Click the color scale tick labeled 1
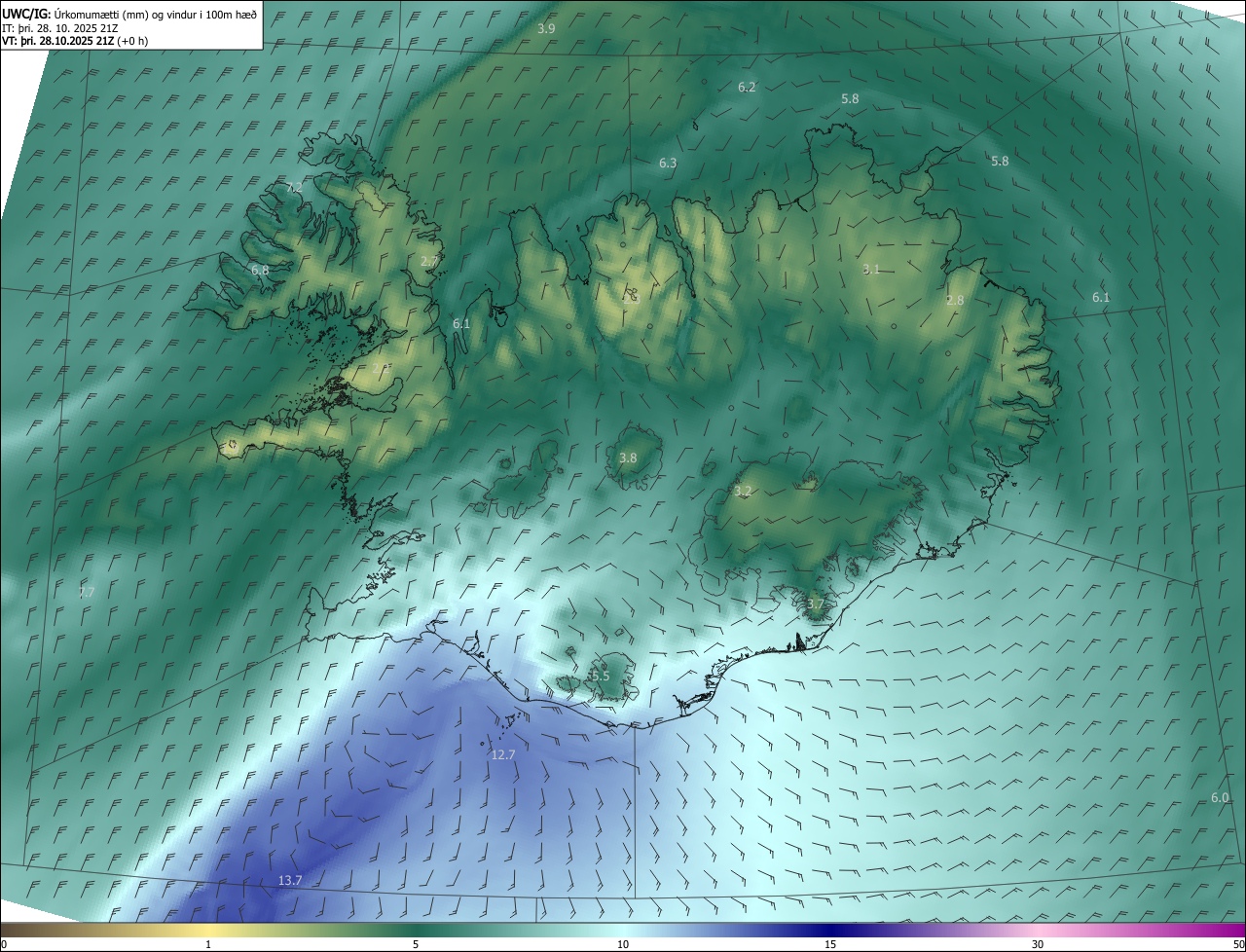The width and height of the screenshot is (1246, 952). tap(208, 944)
